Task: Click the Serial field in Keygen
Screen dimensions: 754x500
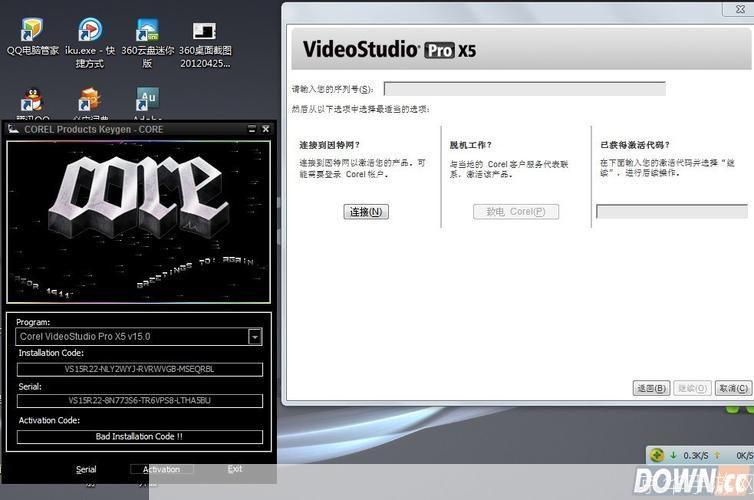Action: click(140, 400)
